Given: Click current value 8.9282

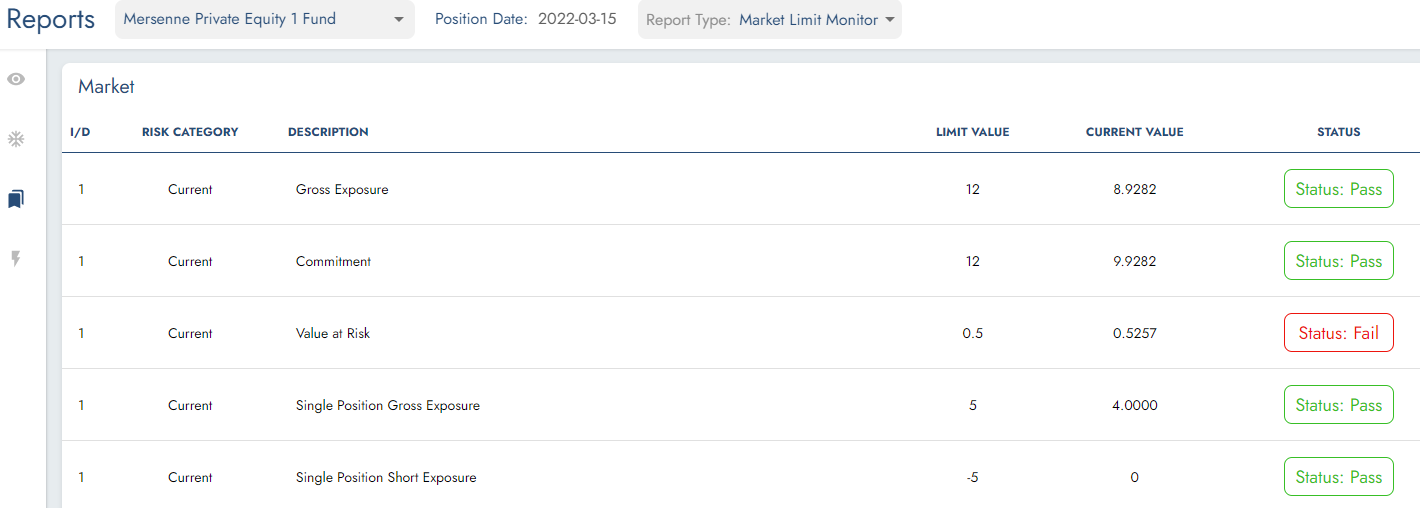Looking at the screenshot, I should (x=1135, y=189).
